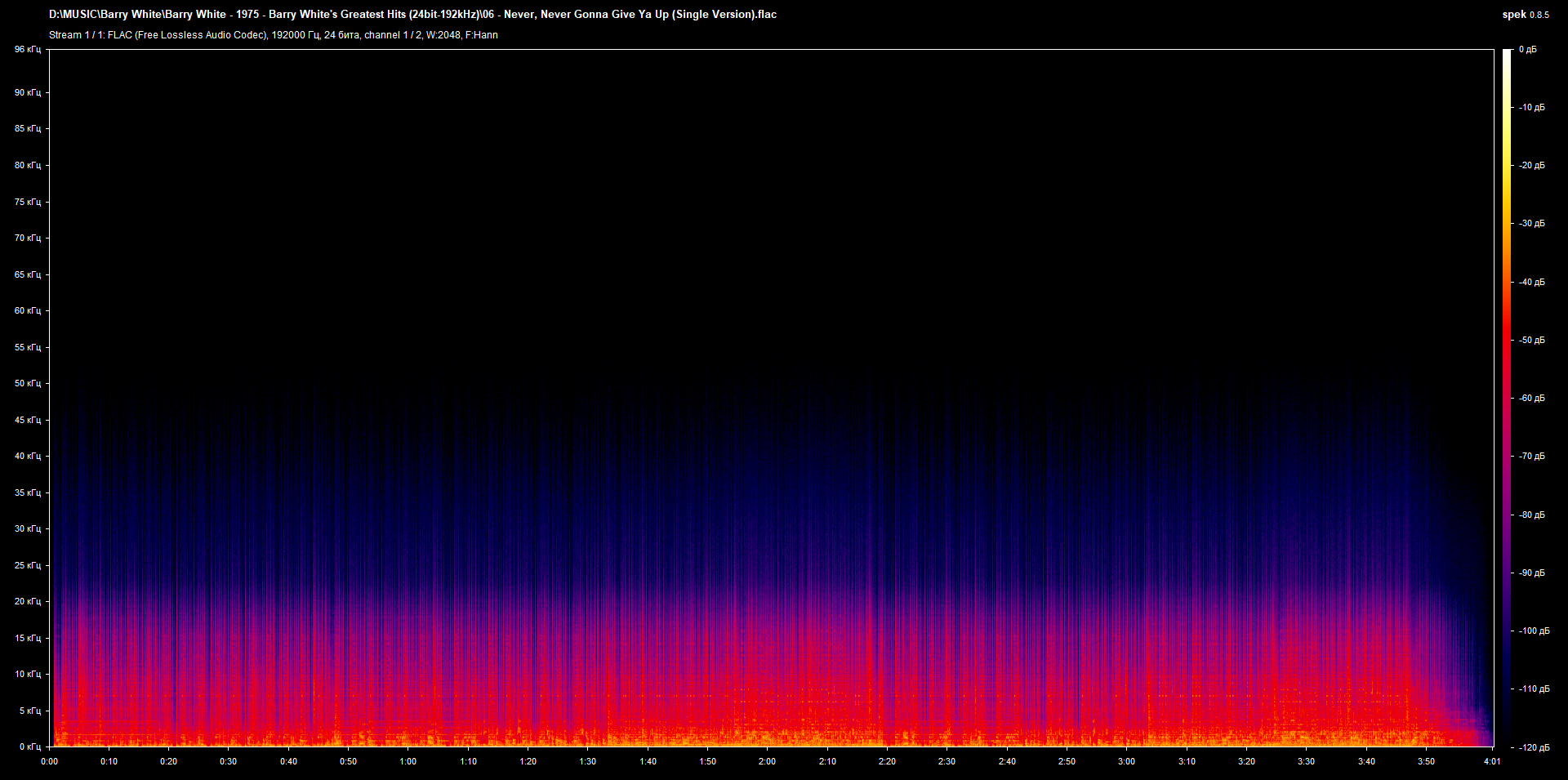
Task: Click the spek 0.8.5 version label
Action: point(1526,15)
